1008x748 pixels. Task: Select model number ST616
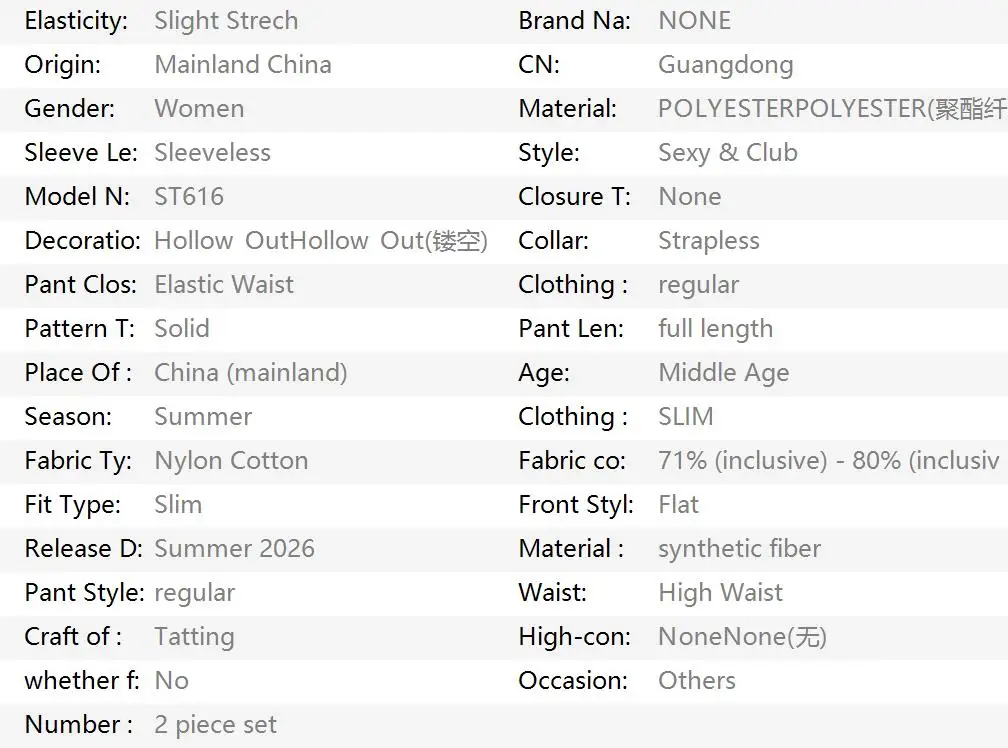click(x=189, y=197)
